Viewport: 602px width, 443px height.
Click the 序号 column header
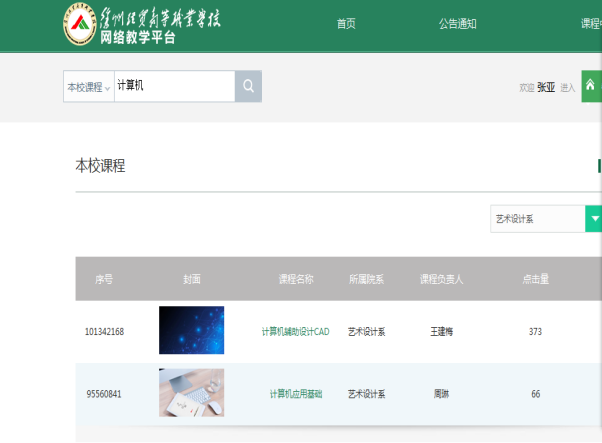coord(104,279)
